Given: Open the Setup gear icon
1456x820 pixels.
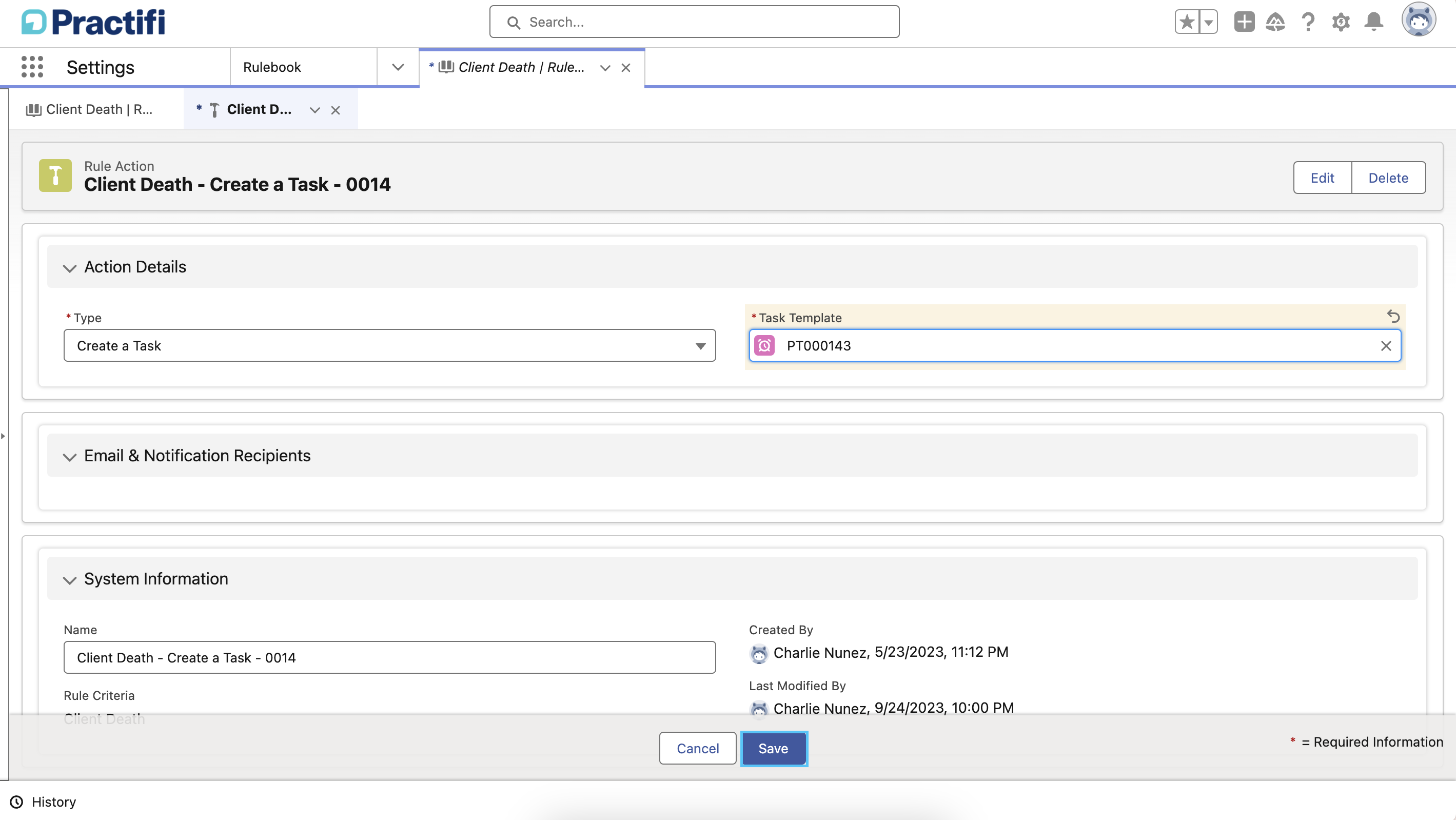Looking at the screenshot, I should tap(1341, 22).
